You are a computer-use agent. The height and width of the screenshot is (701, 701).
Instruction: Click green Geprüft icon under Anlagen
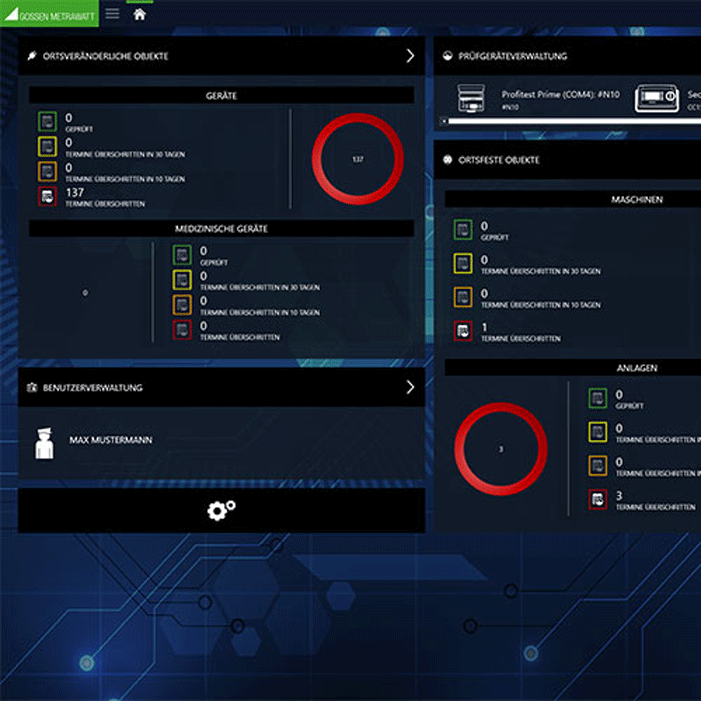(x=597, y=399)
